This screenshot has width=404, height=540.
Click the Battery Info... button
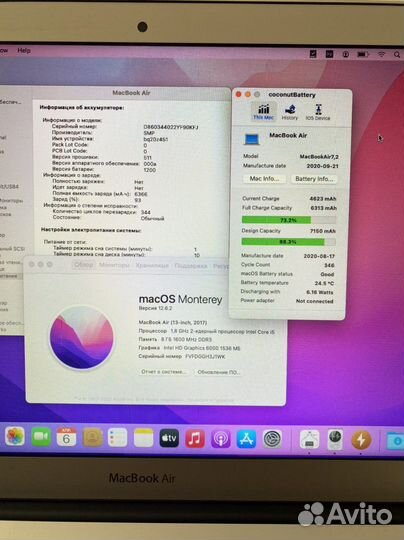click(314, 179)
